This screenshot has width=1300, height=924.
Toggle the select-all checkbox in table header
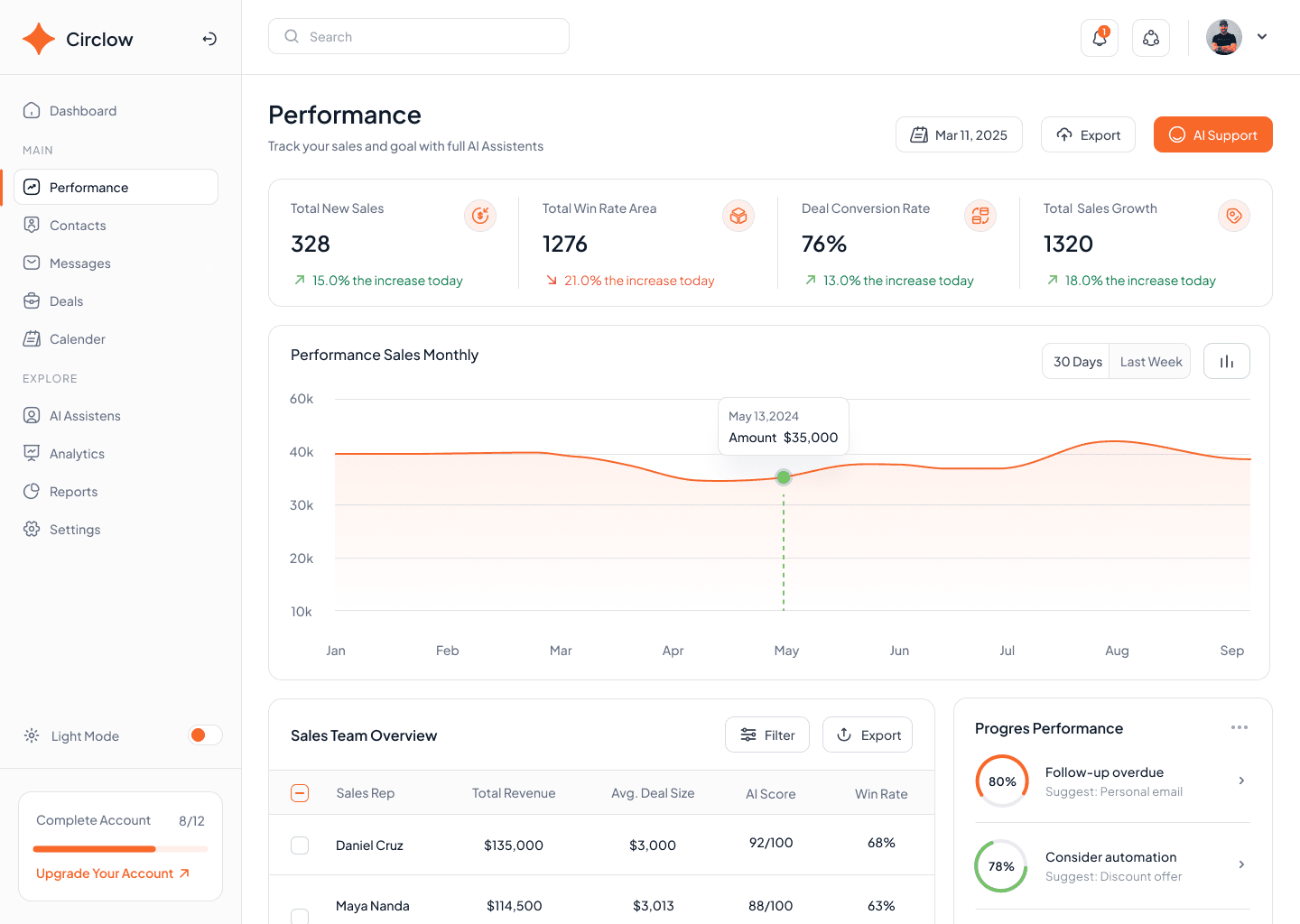point(300,793)
